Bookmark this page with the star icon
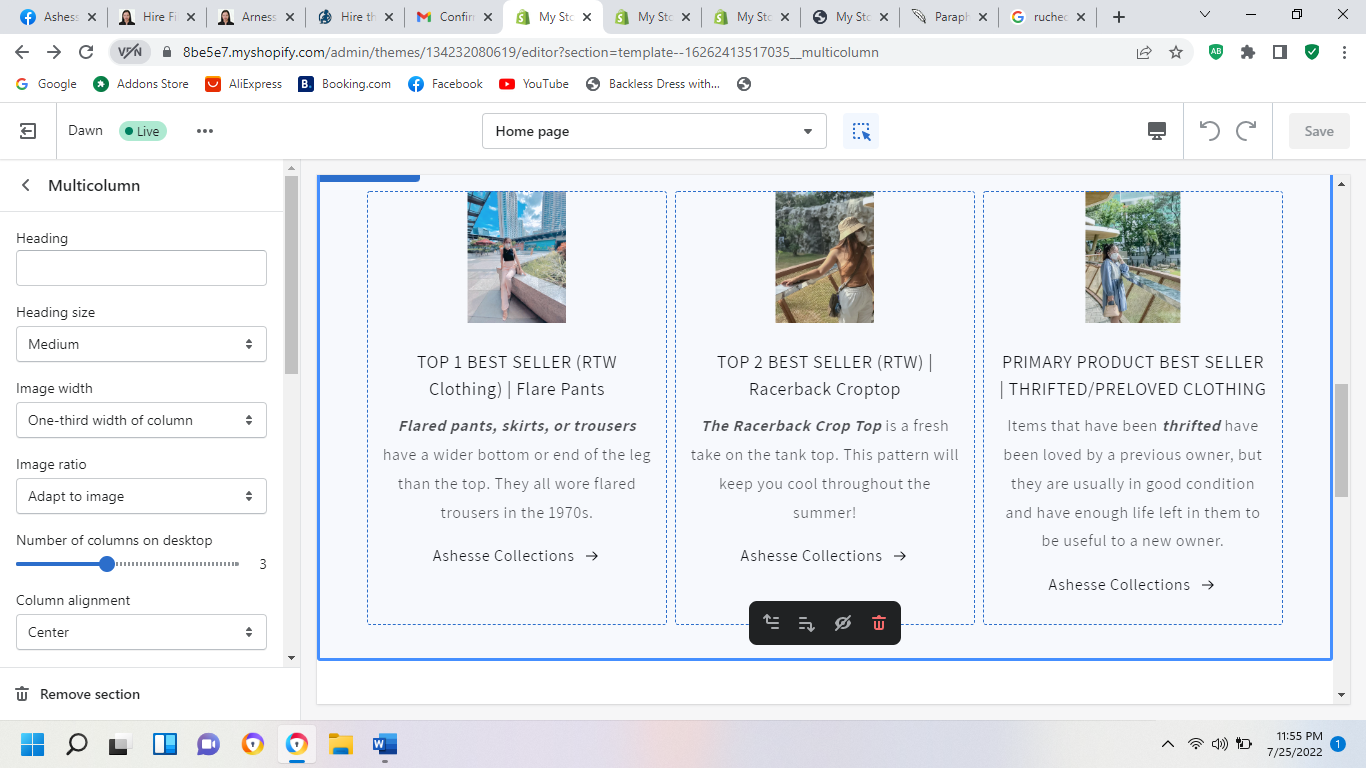Screen dimensions: 1366x768 pyautogui.click(x=1176, y=52)
